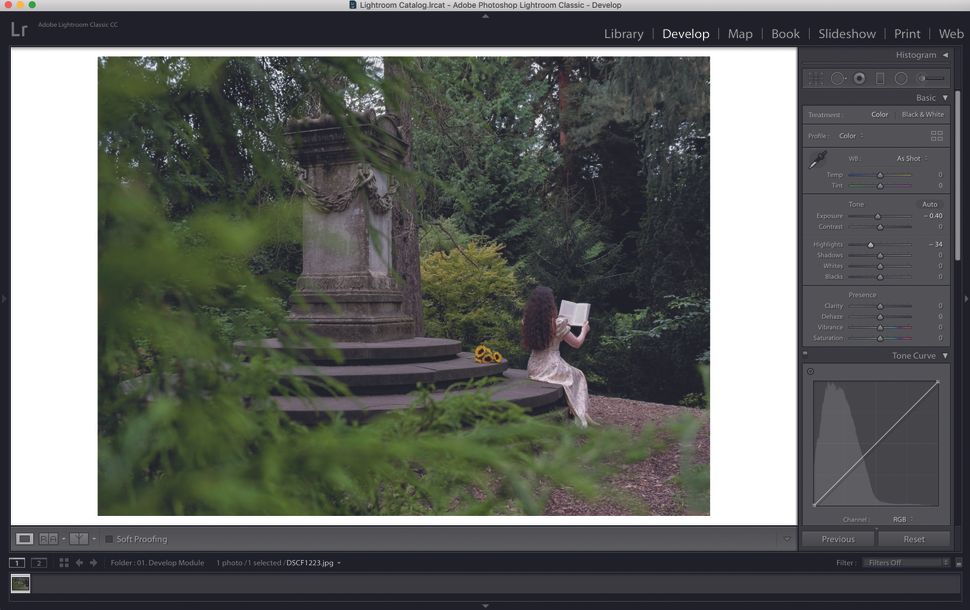This screenshot has width=970, height=610.
Task: Activate the Red Eye Correction tool
Action: point(858,78)
